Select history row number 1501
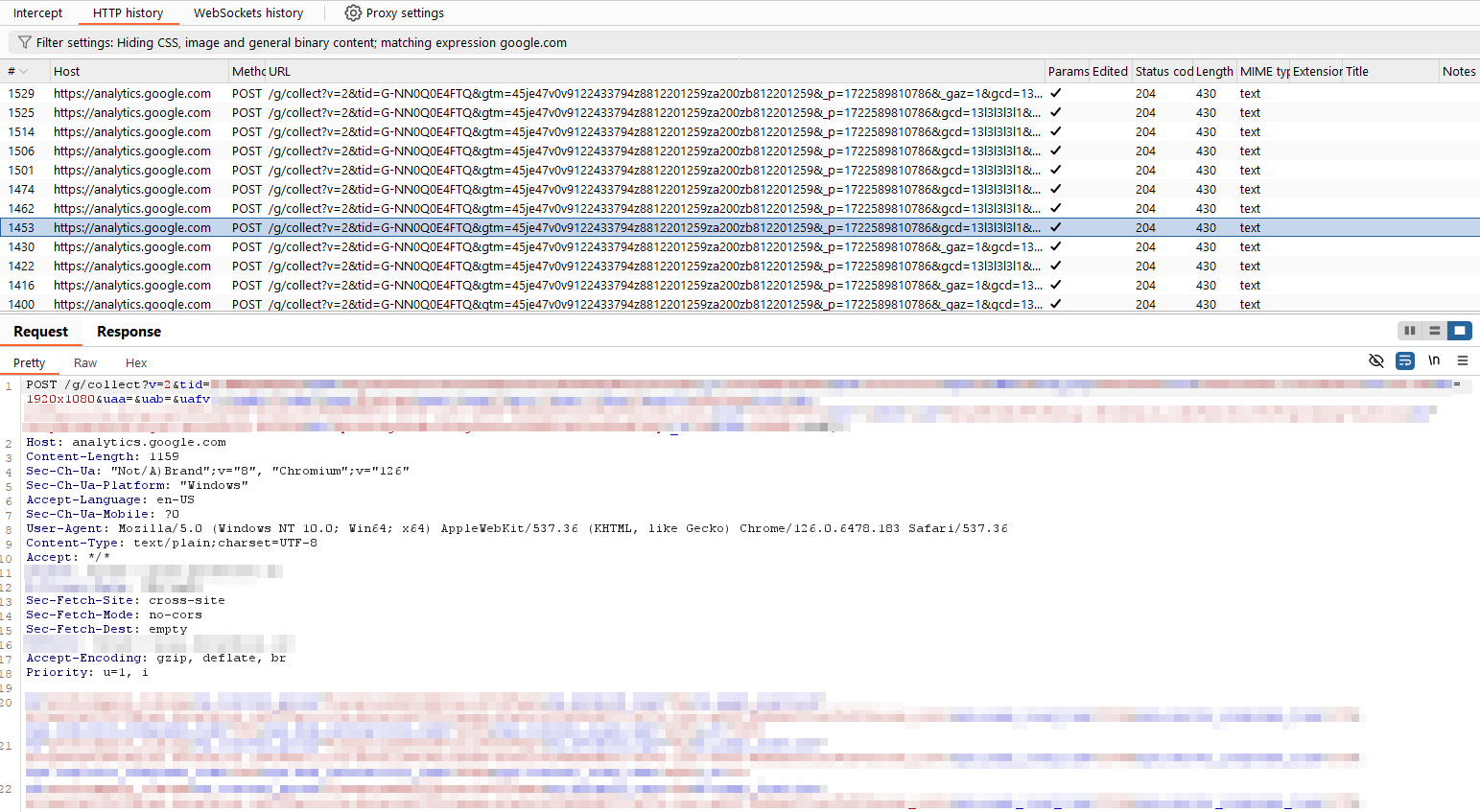The height and width of the screenshot is (812, 1480). pyautogui.click(x=21, y=170)
